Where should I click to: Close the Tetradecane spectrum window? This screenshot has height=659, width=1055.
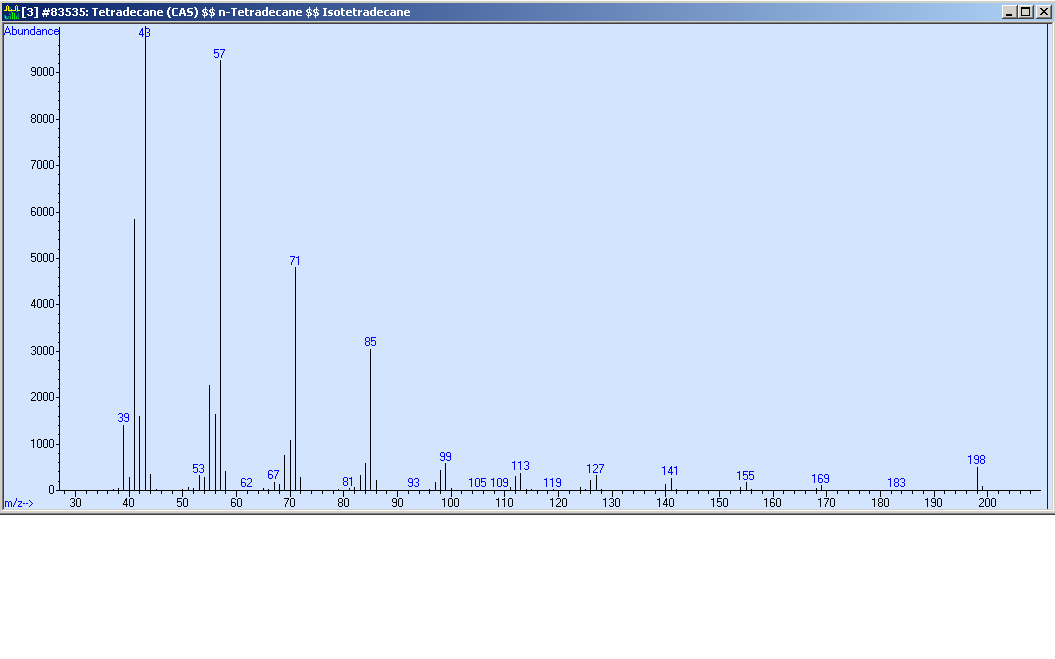click(x=1044, y=11)
